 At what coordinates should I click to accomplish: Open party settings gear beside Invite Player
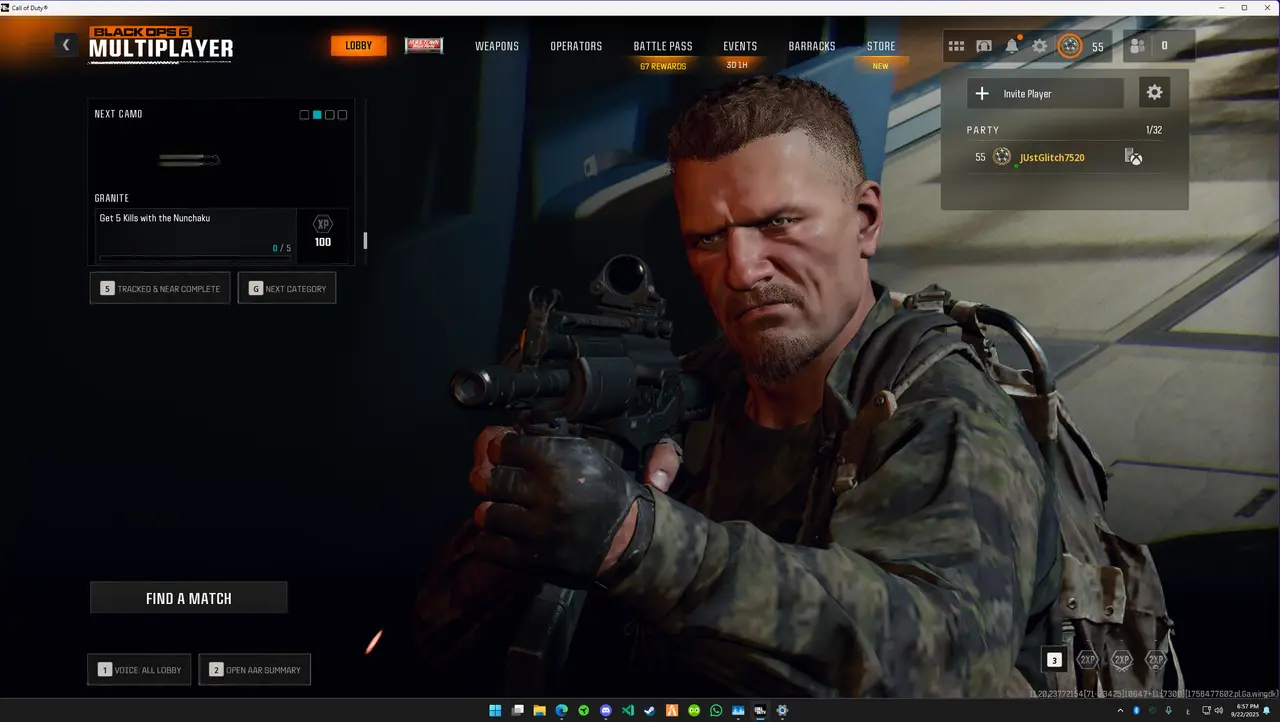coord(1154,93)
